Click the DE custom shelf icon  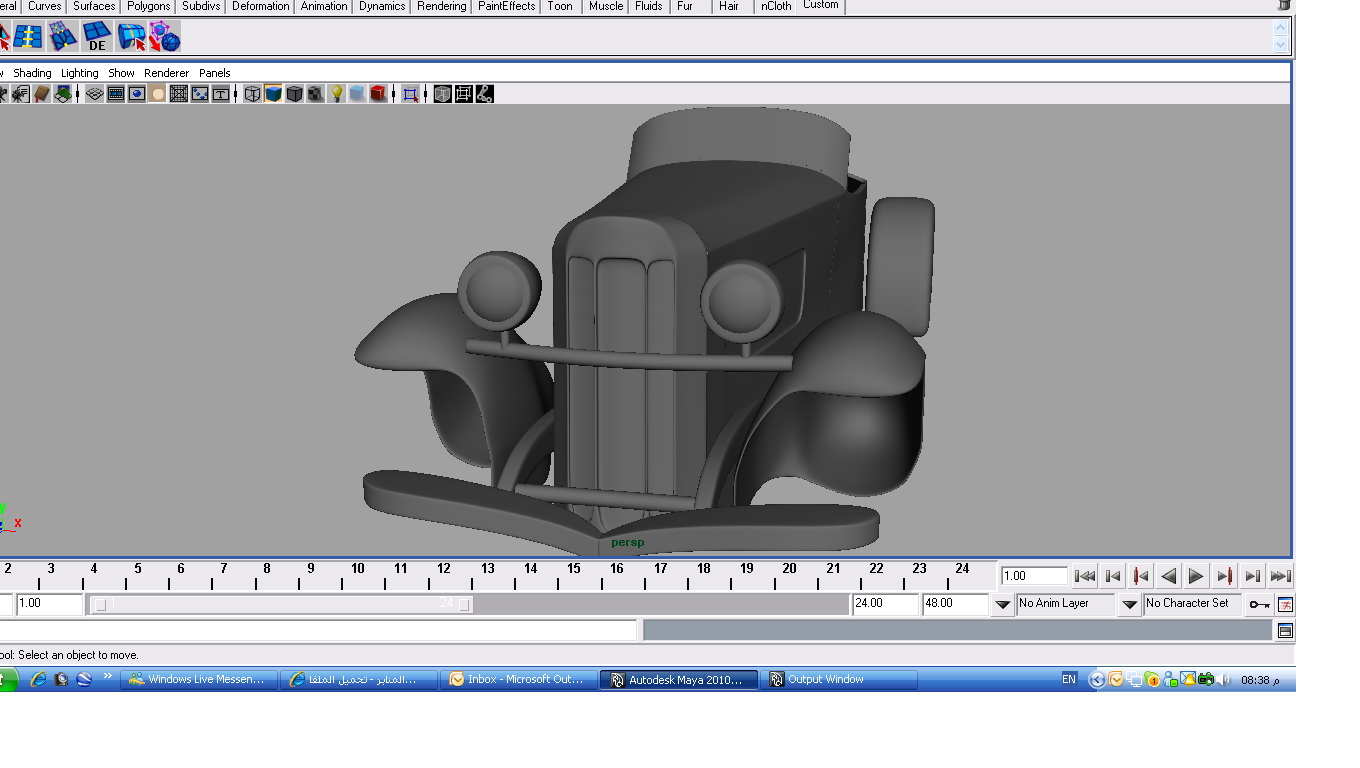97,37
